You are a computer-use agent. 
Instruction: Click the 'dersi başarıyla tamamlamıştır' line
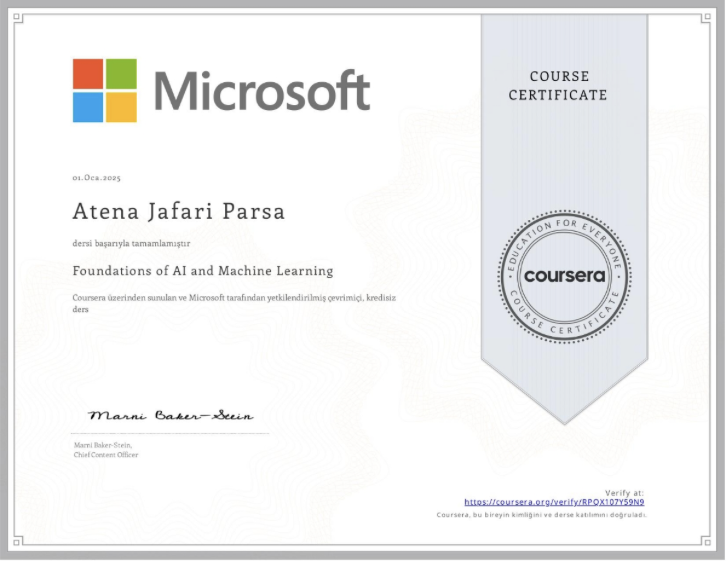point(131,244)
